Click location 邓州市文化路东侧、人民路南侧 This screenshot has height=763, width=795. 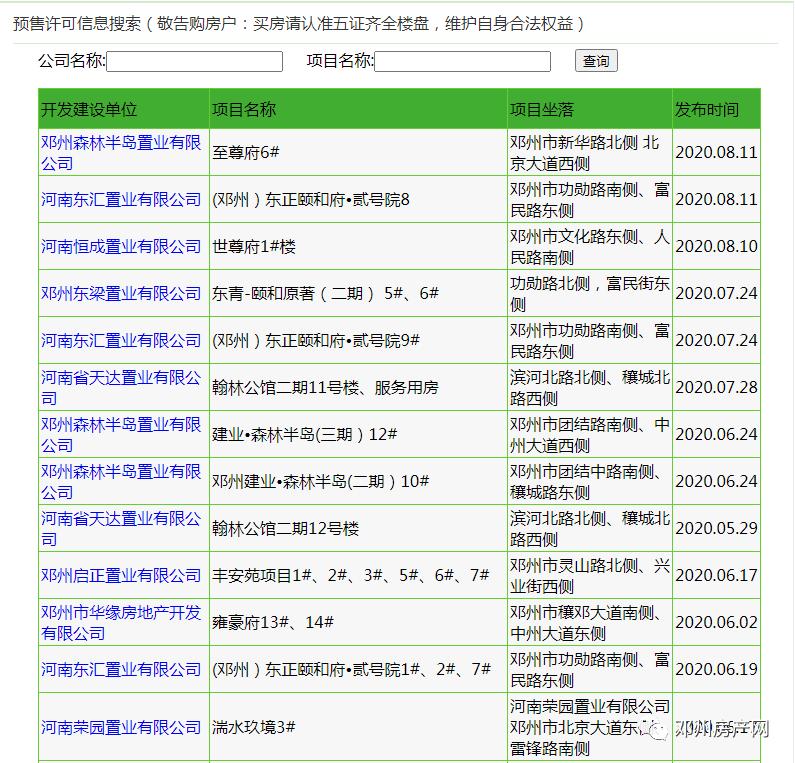(x=590, y=246)
